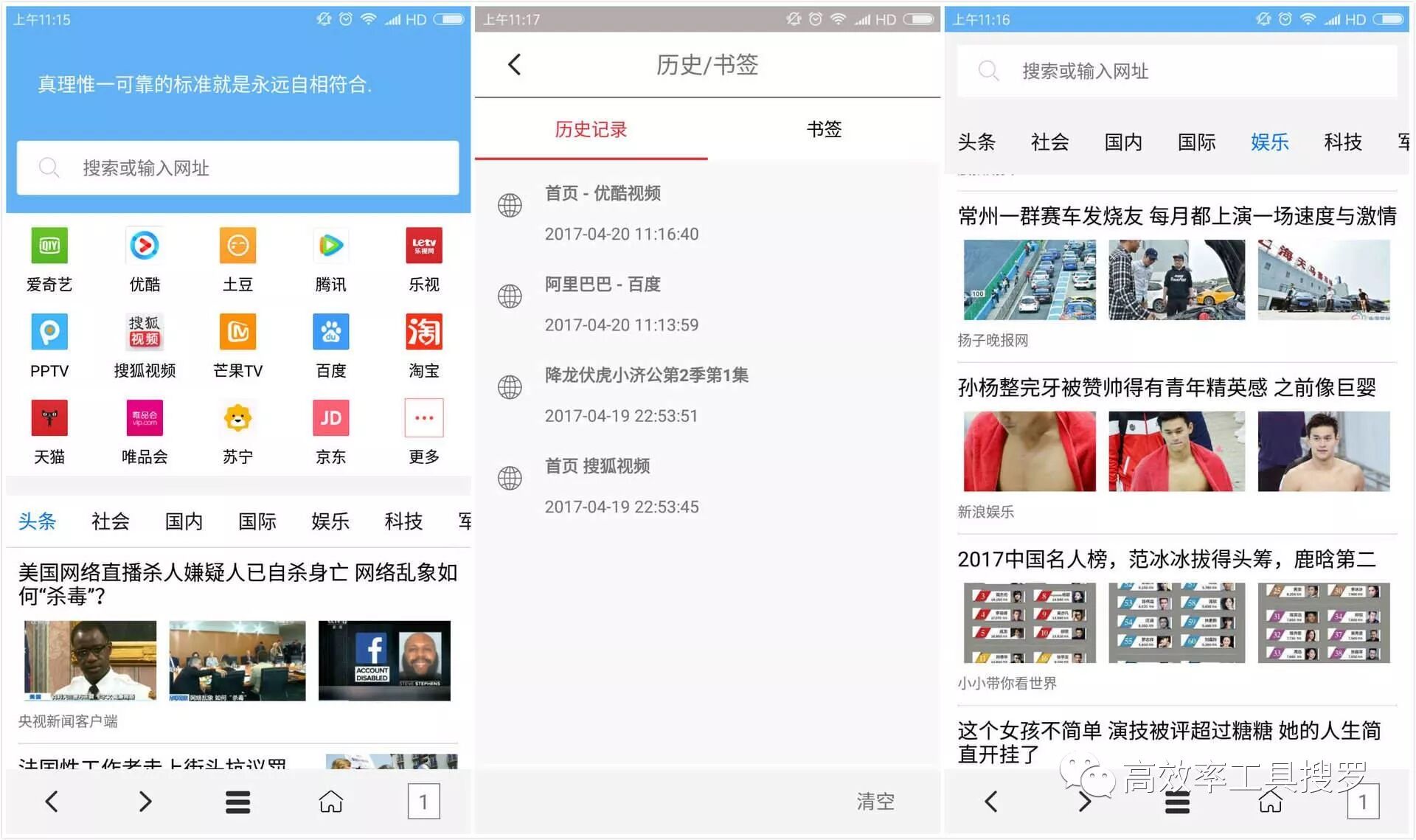Tap the Letv (乐视) icon
The image size is (1416, 840).
pos(424,246)
